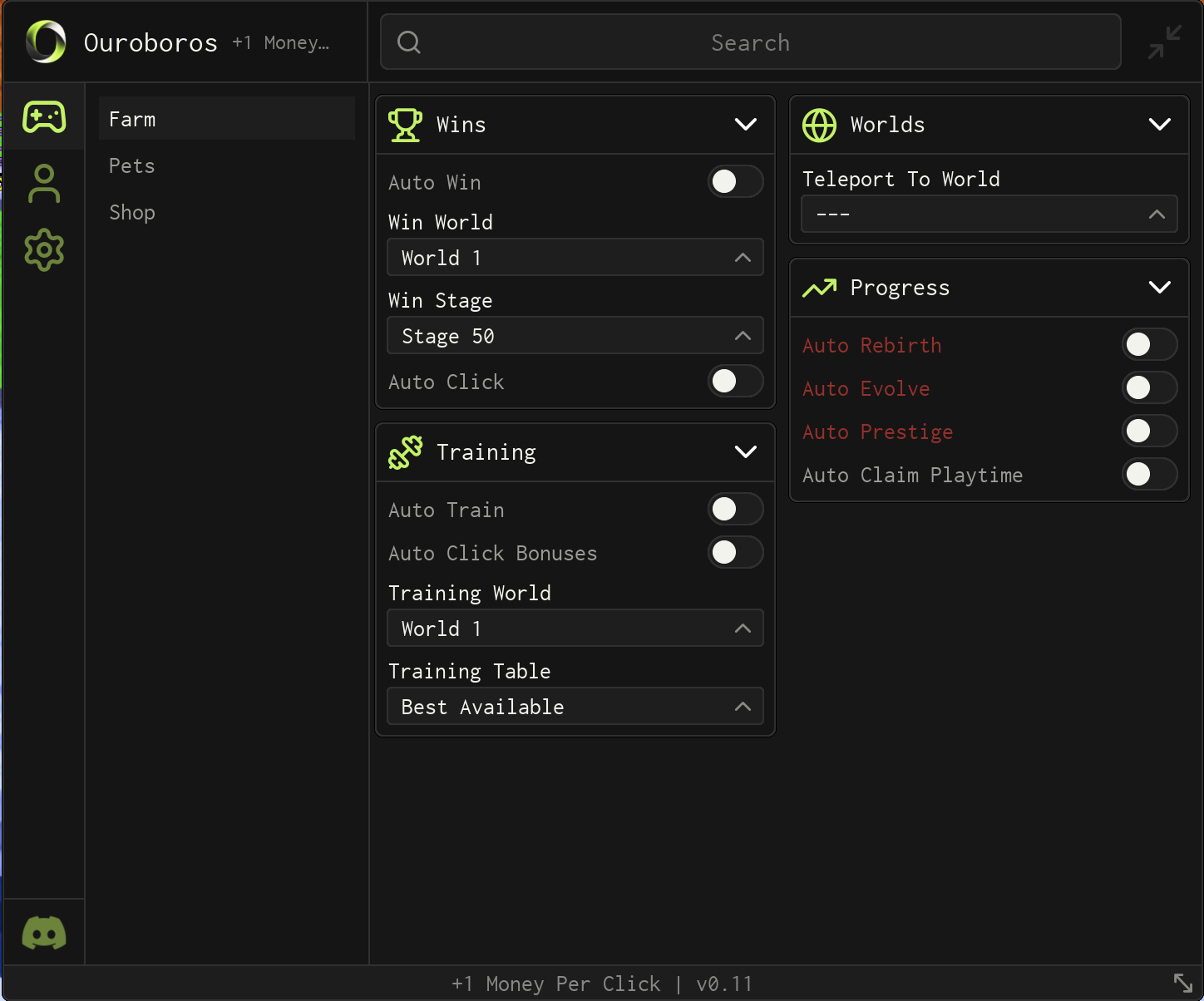Screen dimensions: 1204x1001
Task: Enable Auto Rebirth toggle
Action: (1150, 345)
